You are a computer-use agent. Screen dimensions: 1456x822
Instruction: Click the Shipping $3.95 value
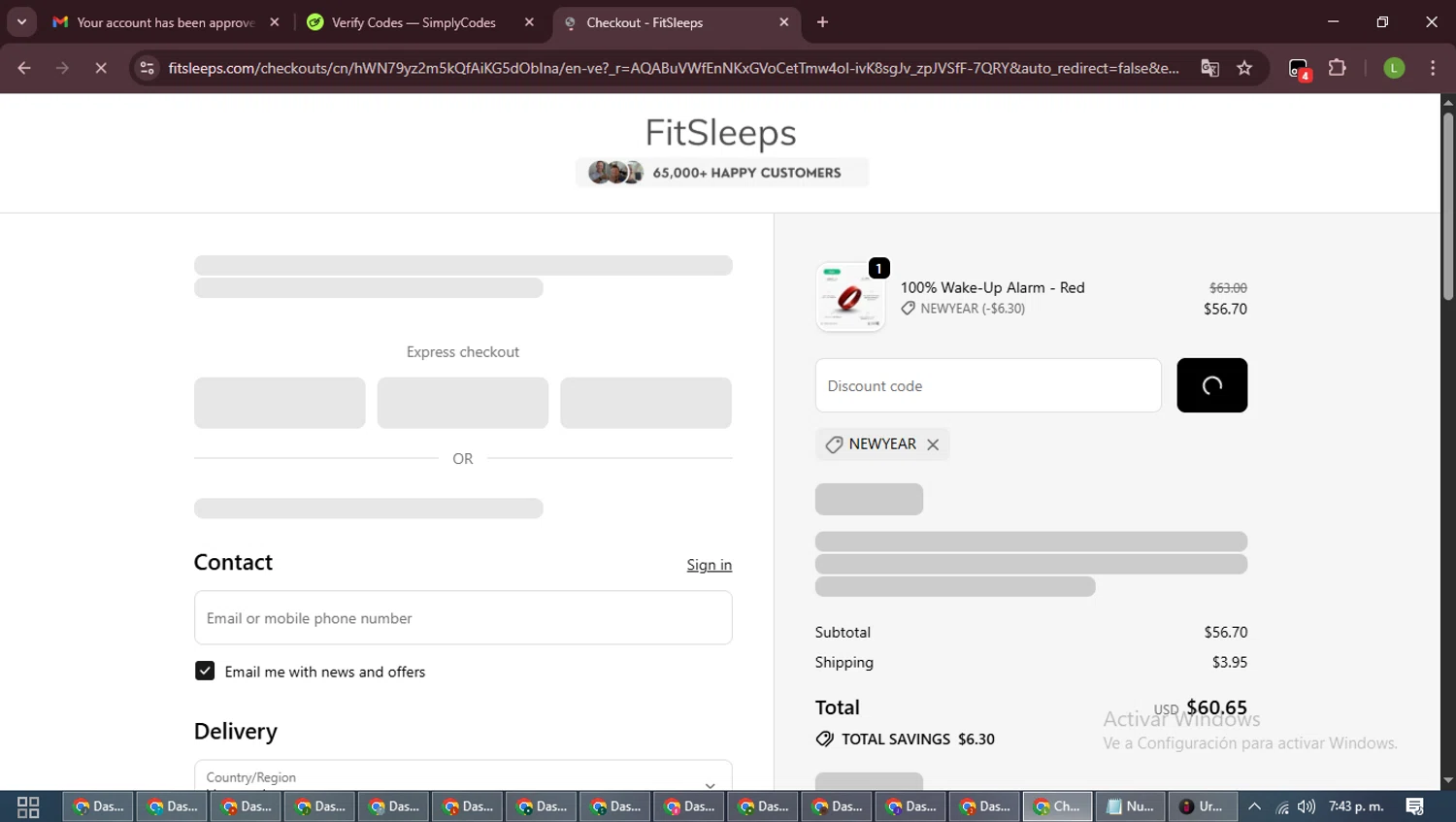tap(1230, 662)
